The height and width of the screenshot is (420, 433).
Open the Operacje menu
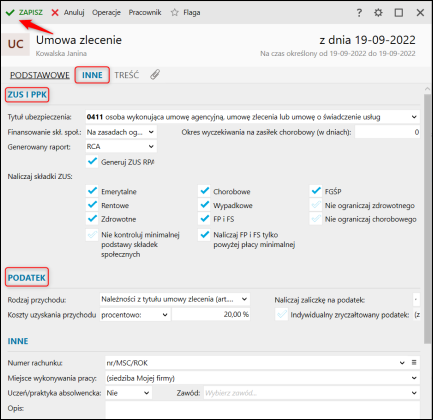pyautogui.click(x=106, y=13)
